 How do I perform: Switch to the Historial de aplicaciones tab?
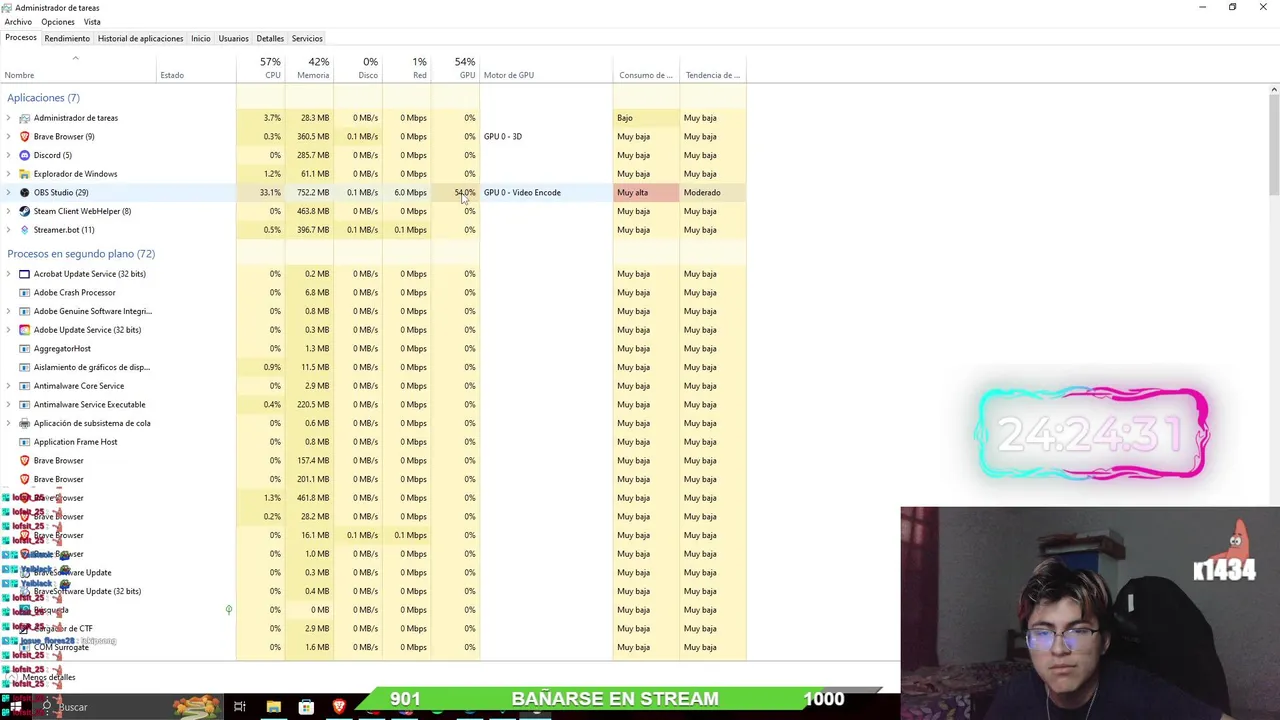[x=140, y=38]
